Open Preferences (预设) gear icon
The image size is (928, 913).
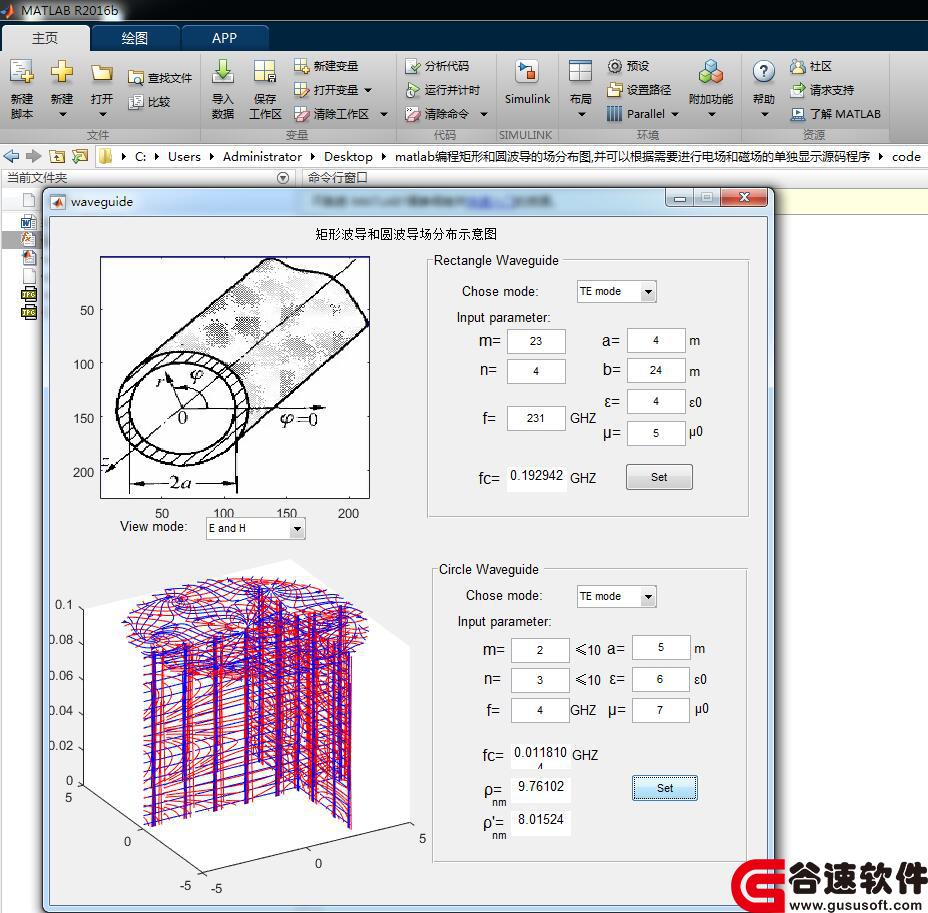pyautogui.click(x=615, y=66)
